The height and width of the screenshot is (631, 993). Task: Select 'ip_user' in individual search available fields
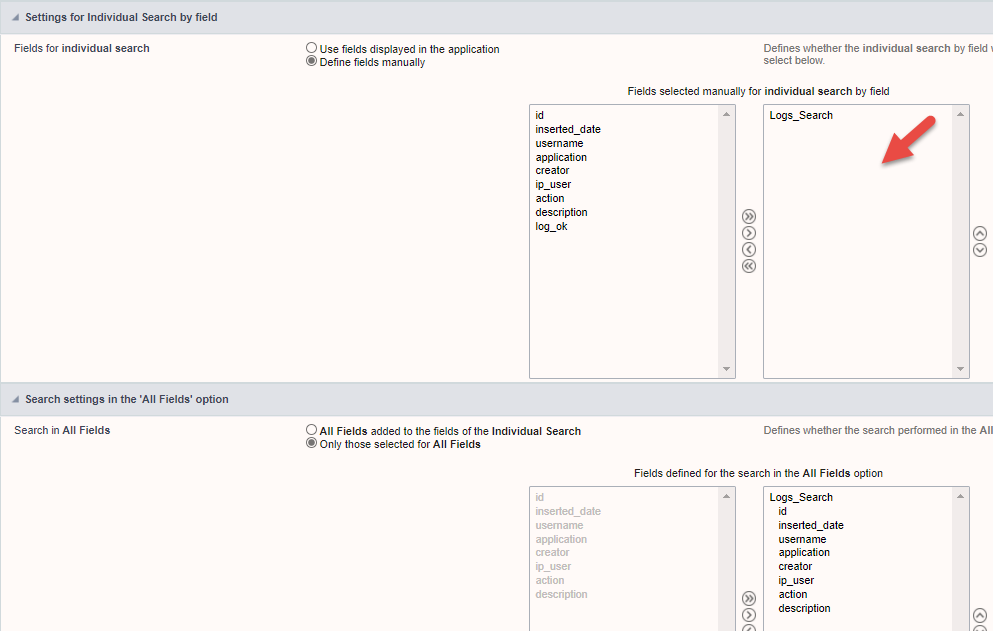(x=553, y=185)
